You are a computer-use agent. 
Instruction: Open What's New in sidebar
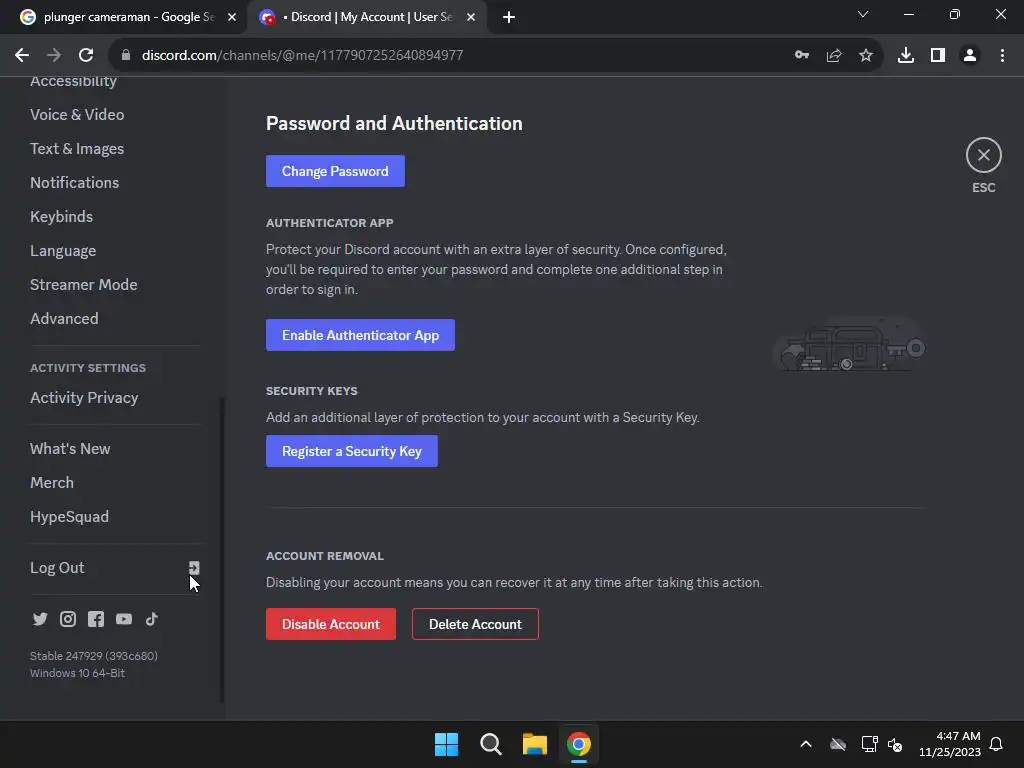pos(70,449)
